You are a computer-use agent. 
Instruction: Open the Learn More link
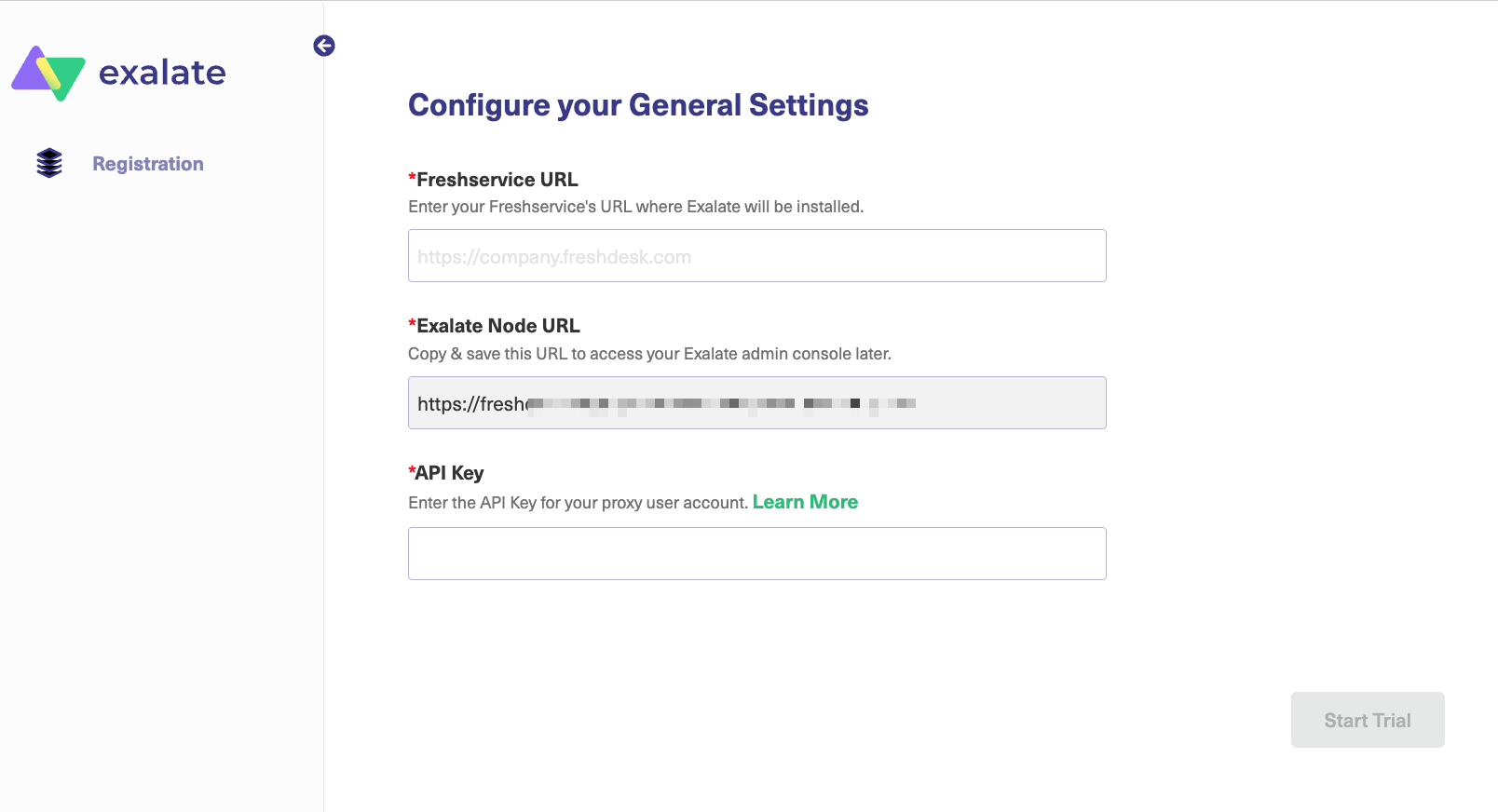click(805, 502)
